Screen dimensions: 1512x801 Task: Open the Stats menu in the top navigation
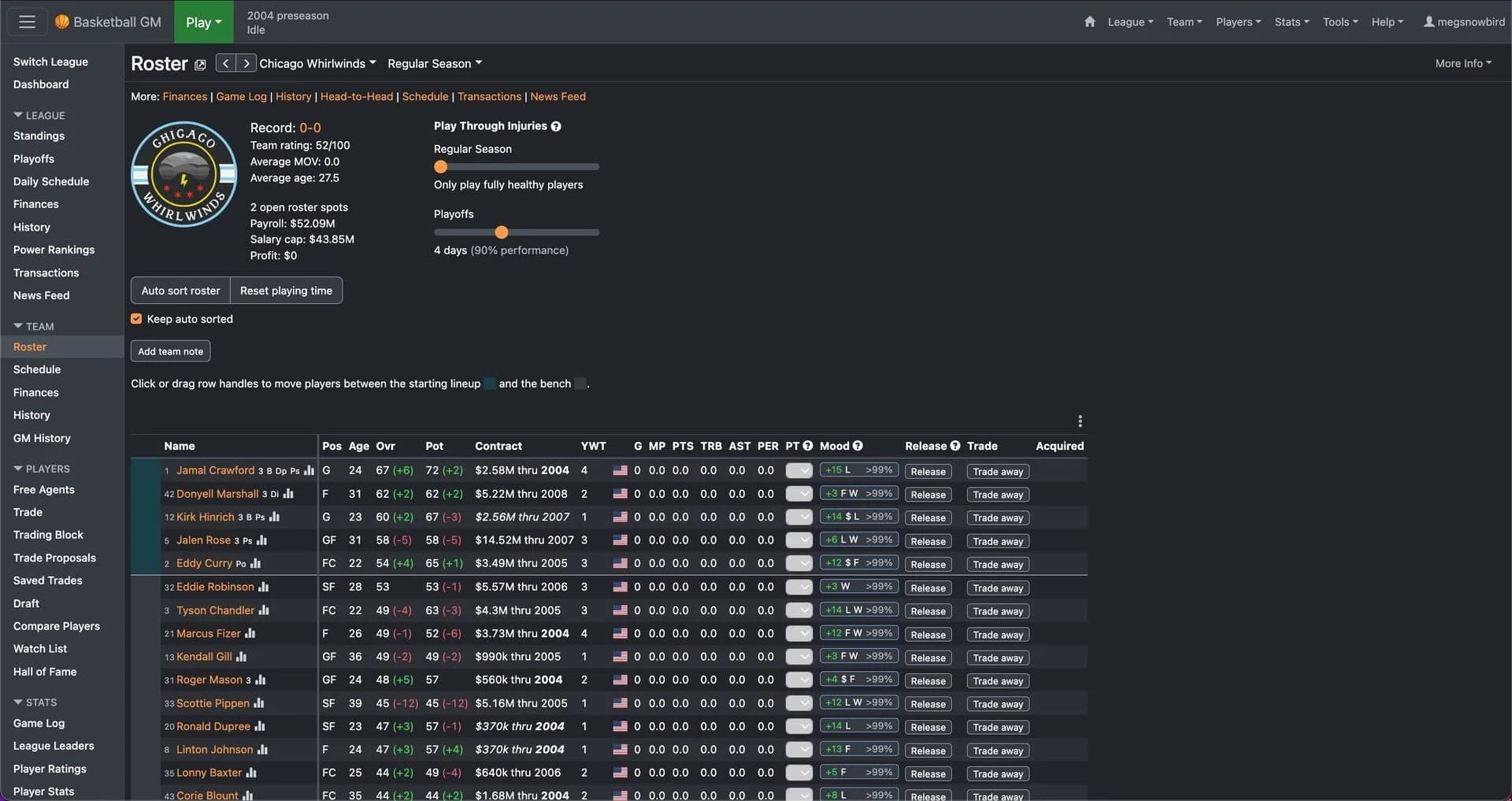pyautogui.click(x=1291, y=21)
